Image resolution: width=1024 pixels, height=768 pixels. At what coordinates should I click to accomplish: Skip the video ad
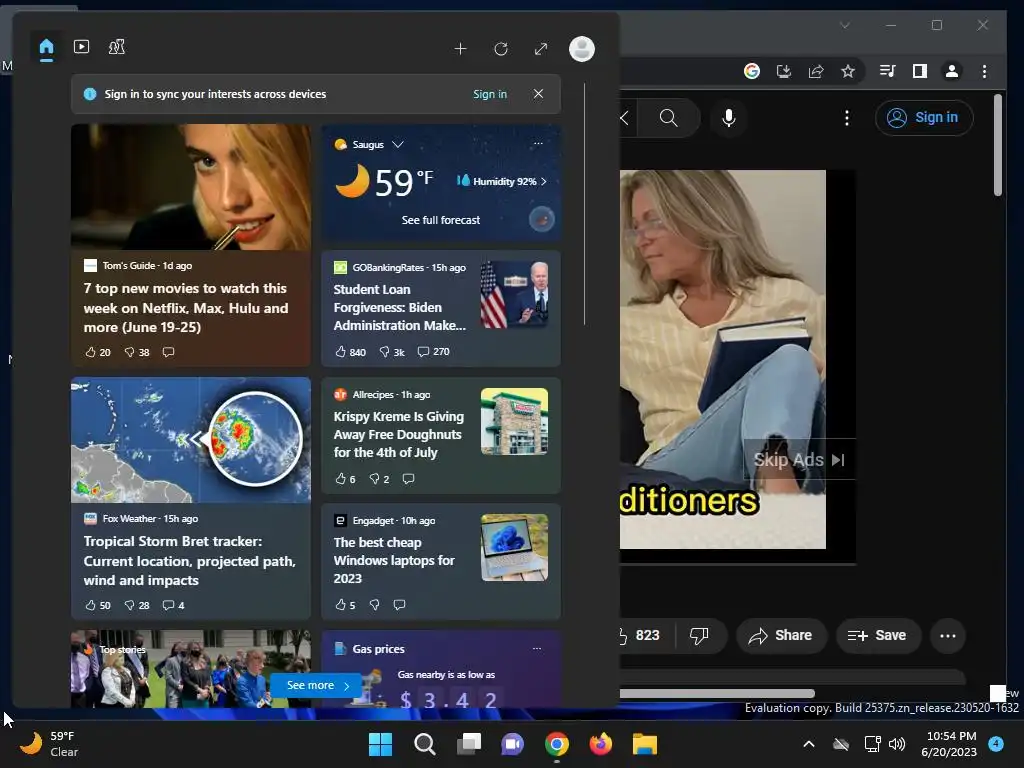(x=799, y=460)
